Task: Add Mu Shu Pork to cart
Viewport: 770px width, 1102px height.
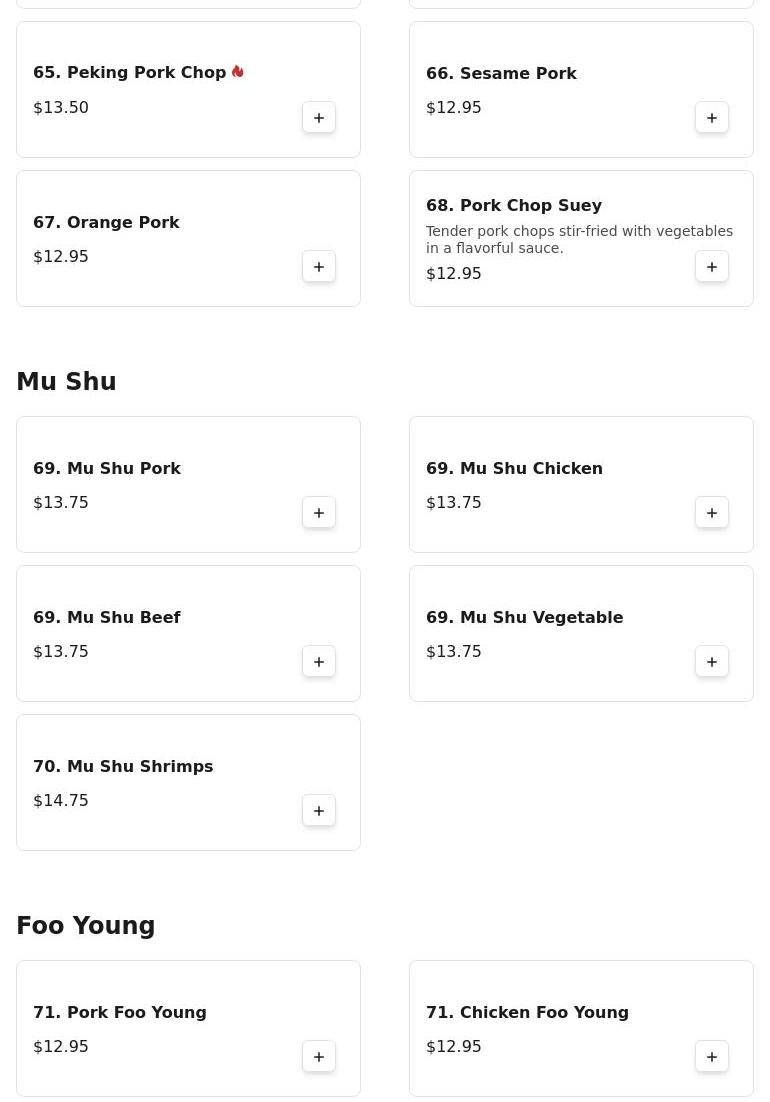Action: 319,513
